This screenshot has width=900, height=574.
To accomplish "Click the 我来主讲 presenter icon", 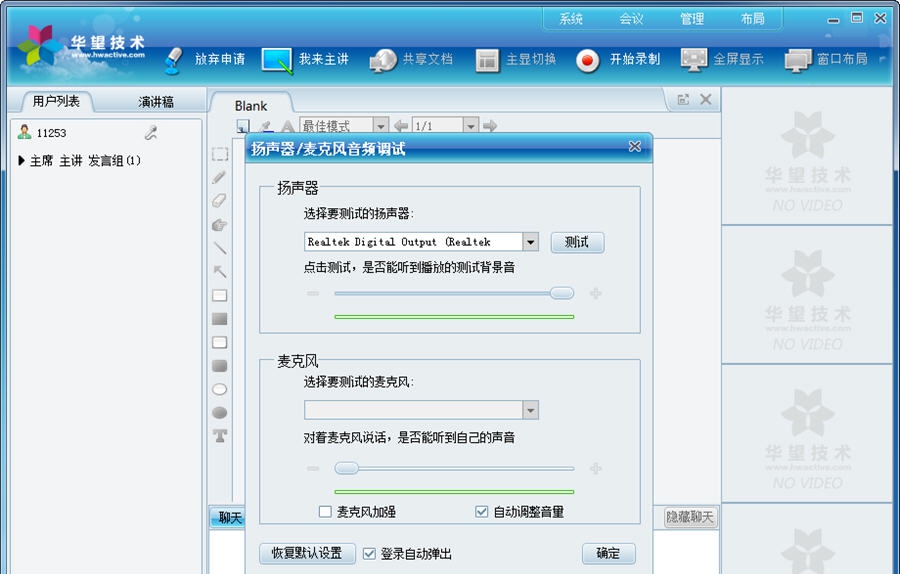I will point(277,59).
